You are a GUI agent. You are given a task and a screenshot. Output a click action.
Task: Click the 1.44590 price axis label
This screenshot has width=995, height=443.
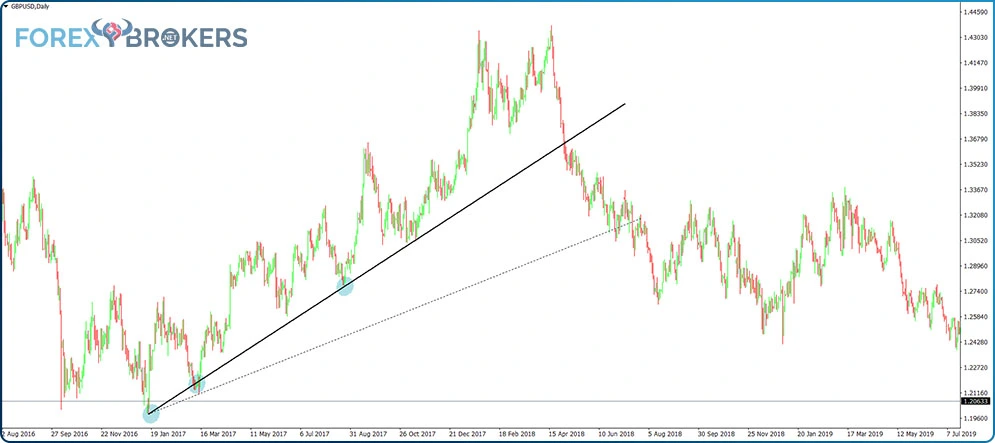pos(975,12)
